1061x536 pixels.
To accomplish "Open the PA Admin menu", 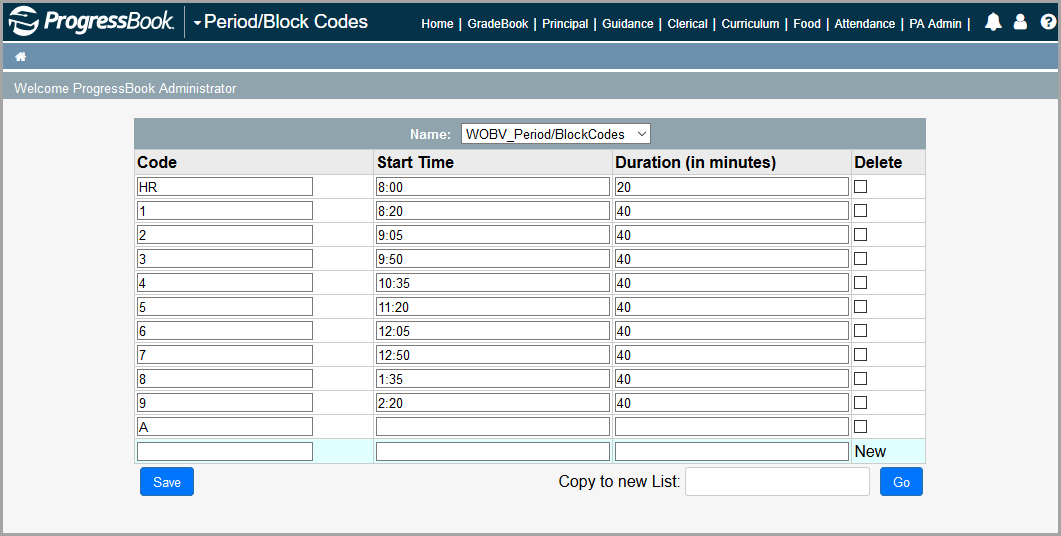I will tap(935, 24).
